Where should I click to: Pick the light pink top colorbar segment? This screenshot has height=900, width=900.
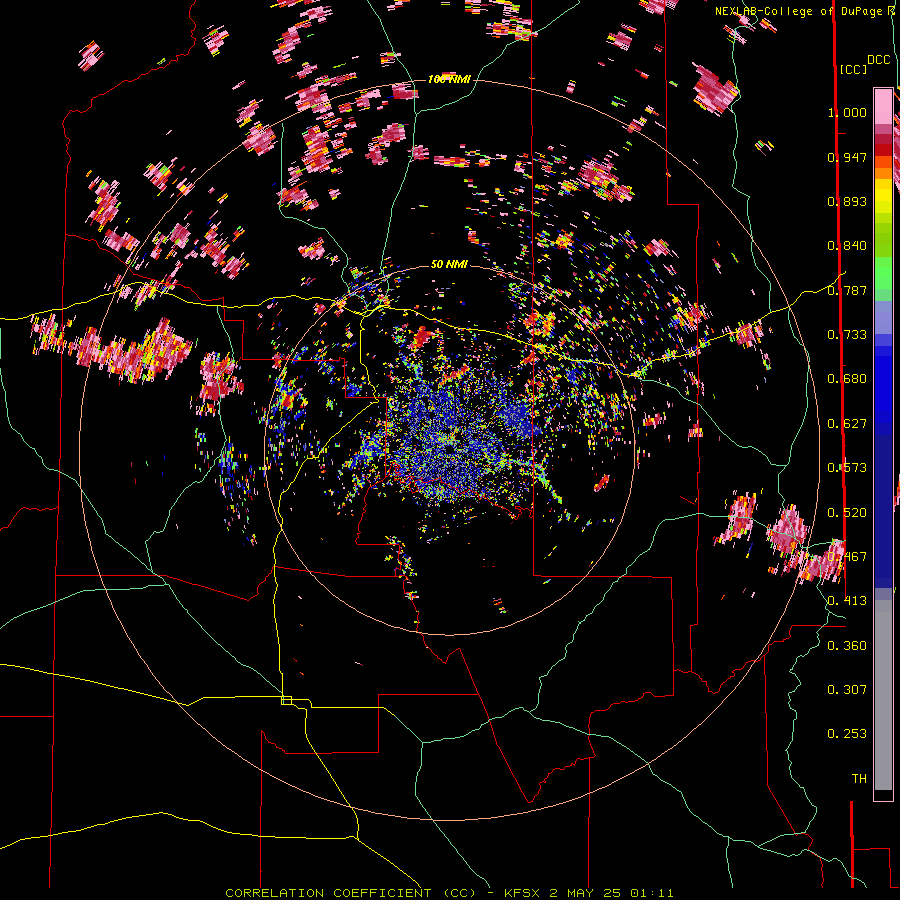coord(883,106)
